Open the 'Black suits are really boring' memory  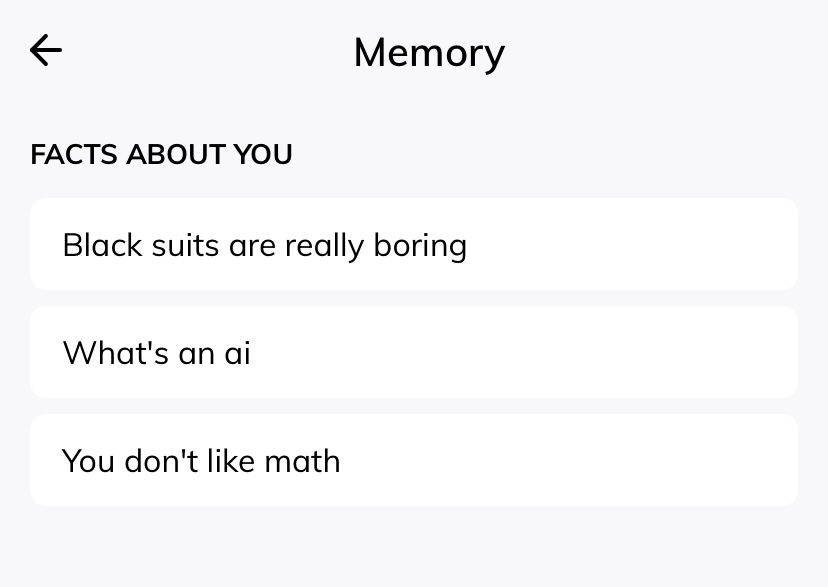tap(413, 245)
